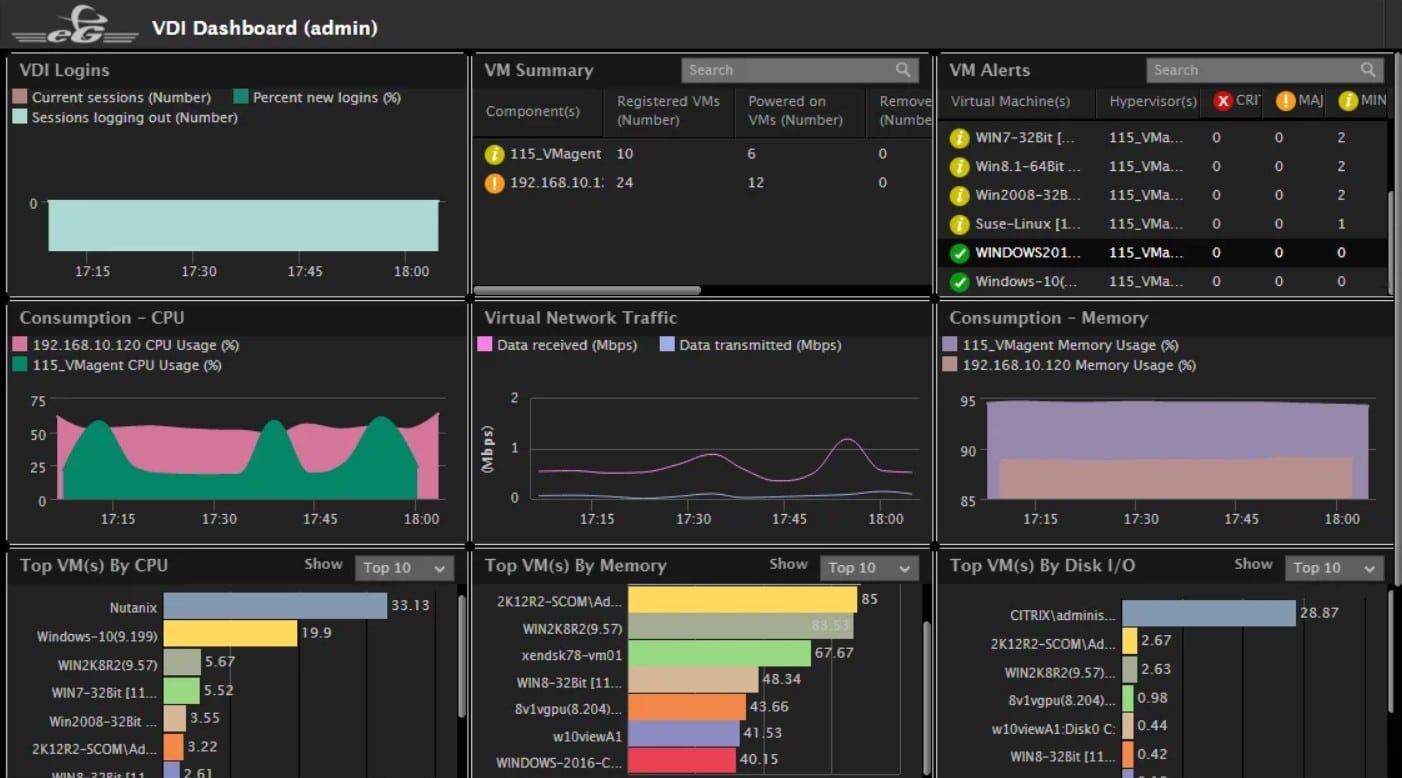Sort by Hypervisor(s) column header
This screenshot has width=1402, height=778.
coord(1153,101)
